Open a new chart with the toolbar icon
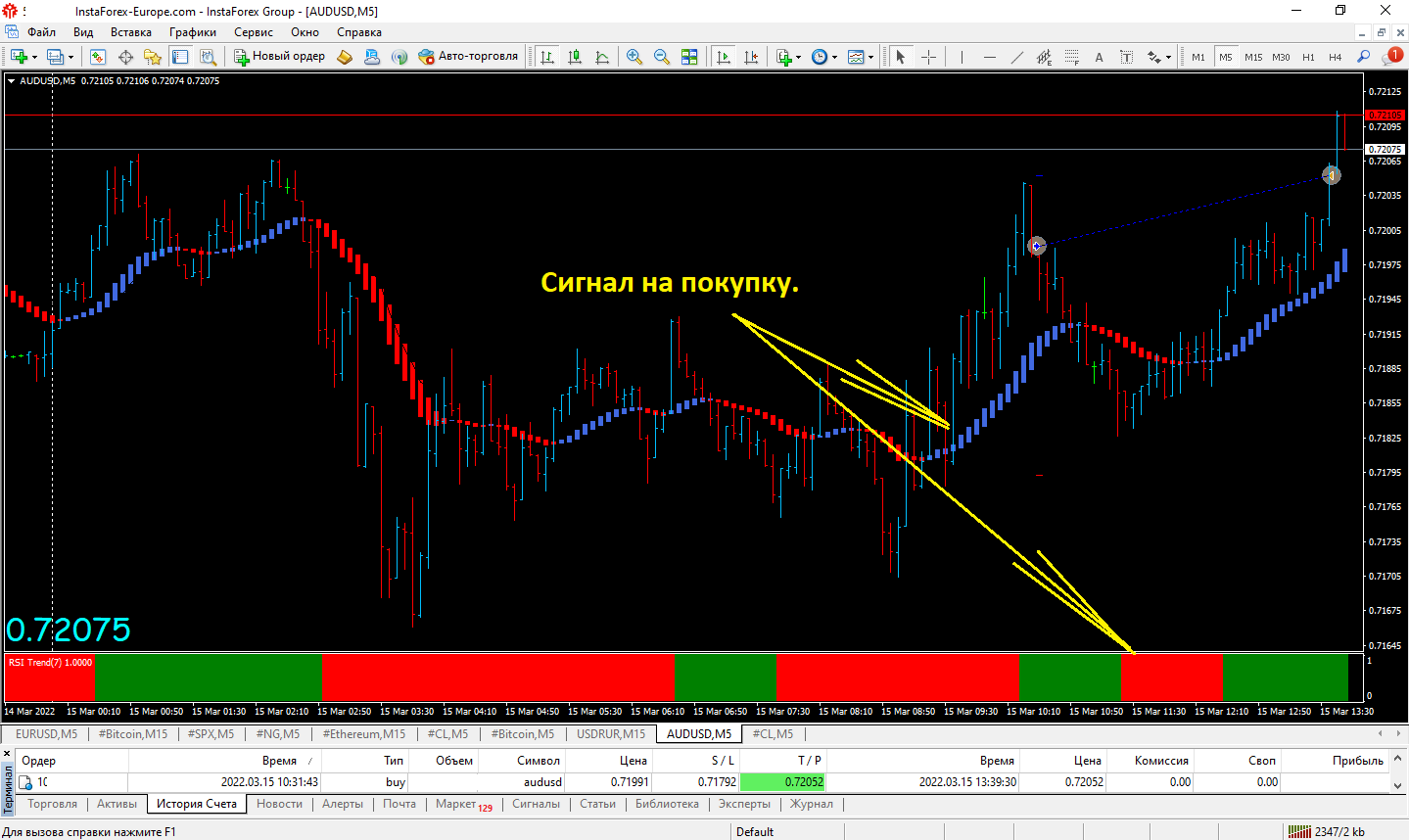 (x=19, y=57)
